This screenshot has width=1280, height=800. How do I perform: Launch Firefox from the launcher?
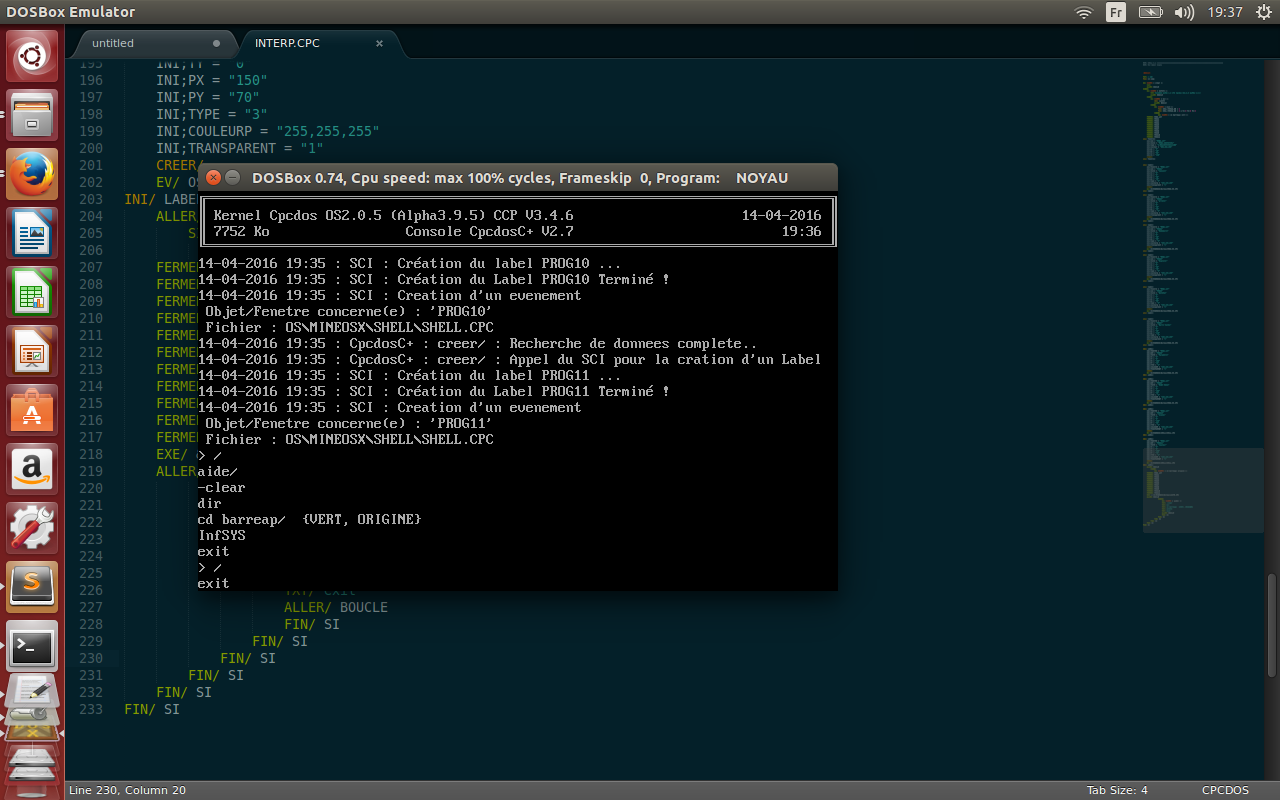(33, 174)
